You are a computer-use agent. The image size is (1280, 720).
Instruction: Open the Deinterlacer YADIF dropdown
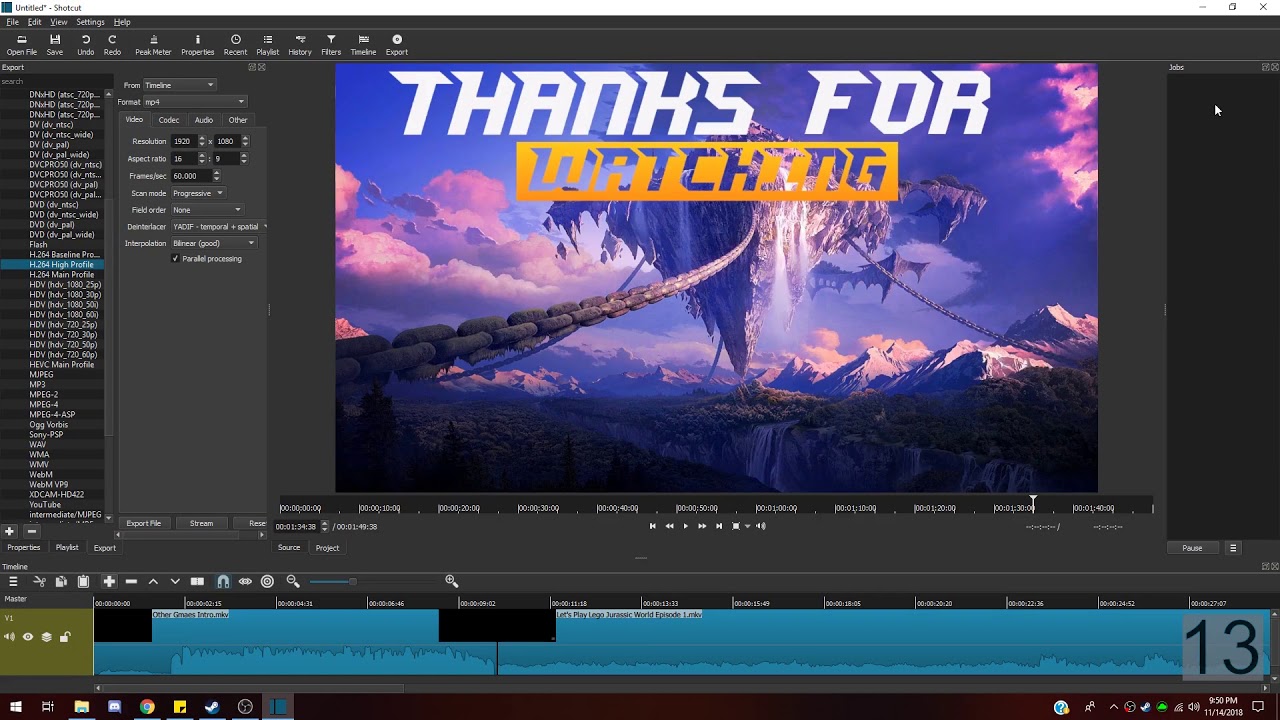point(218,227)
